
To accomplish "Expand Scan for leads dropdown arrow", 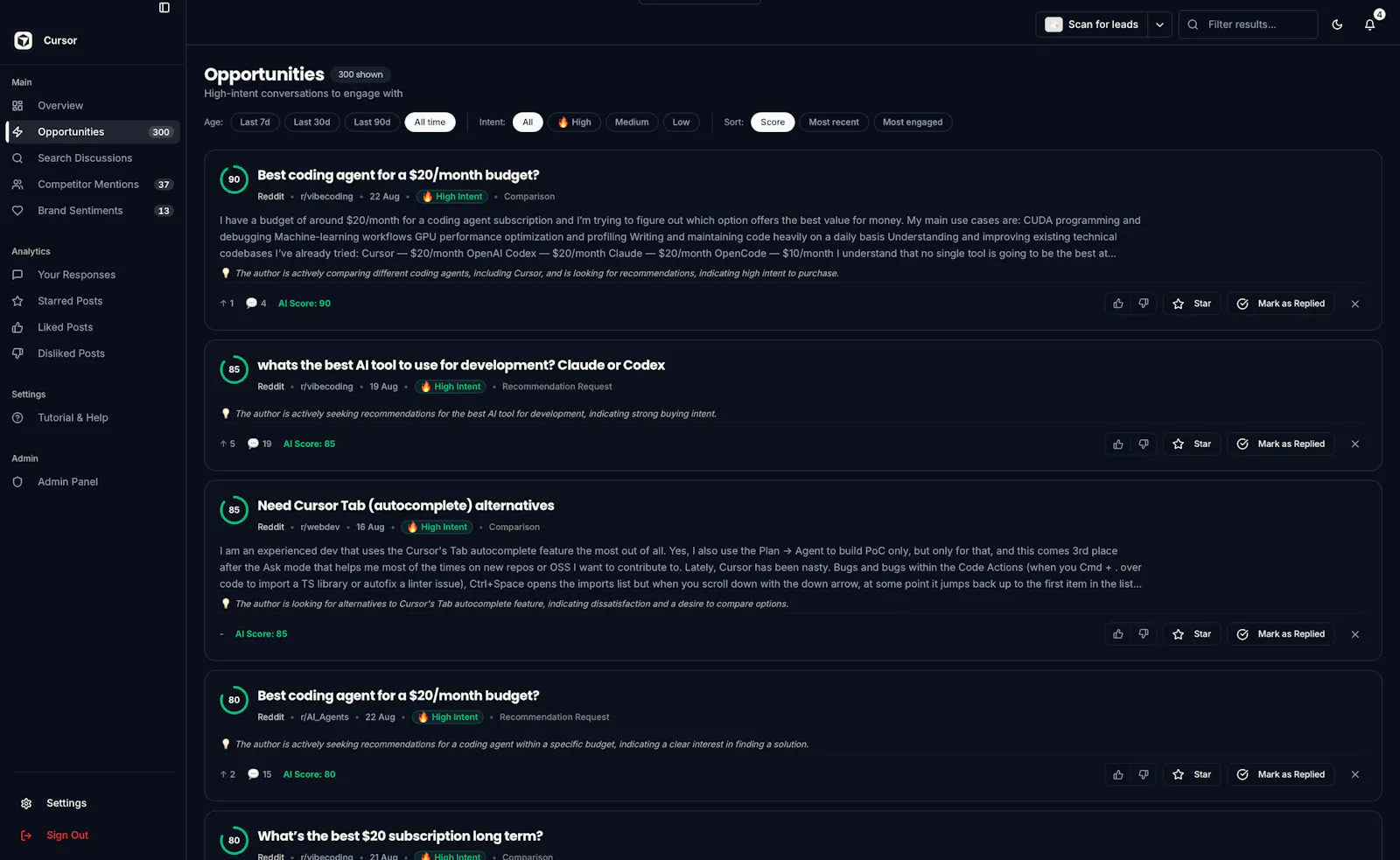I will [x=1160, y=24].
